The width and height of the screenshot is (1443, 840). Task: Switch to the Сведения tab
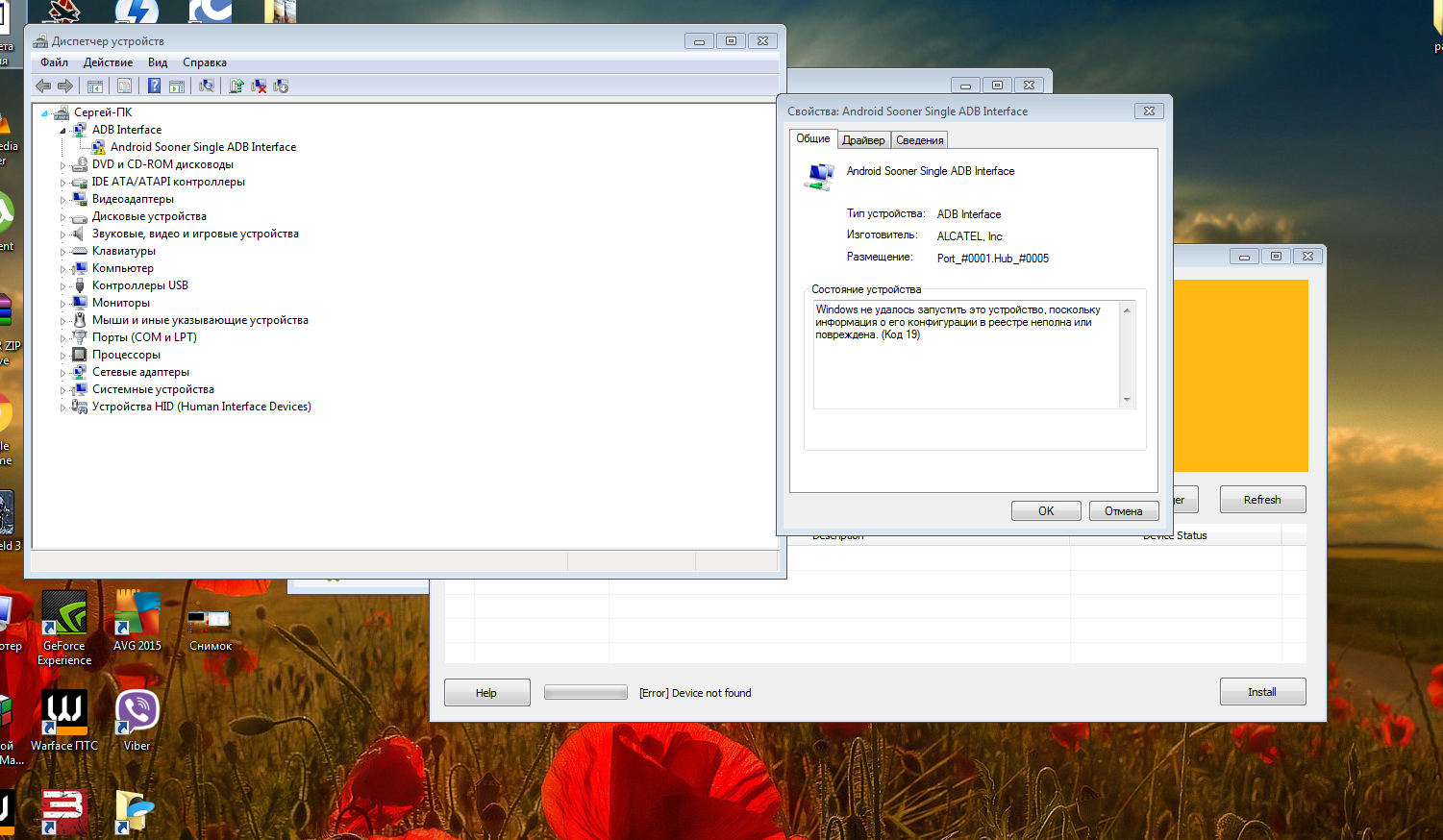point(919,140)
